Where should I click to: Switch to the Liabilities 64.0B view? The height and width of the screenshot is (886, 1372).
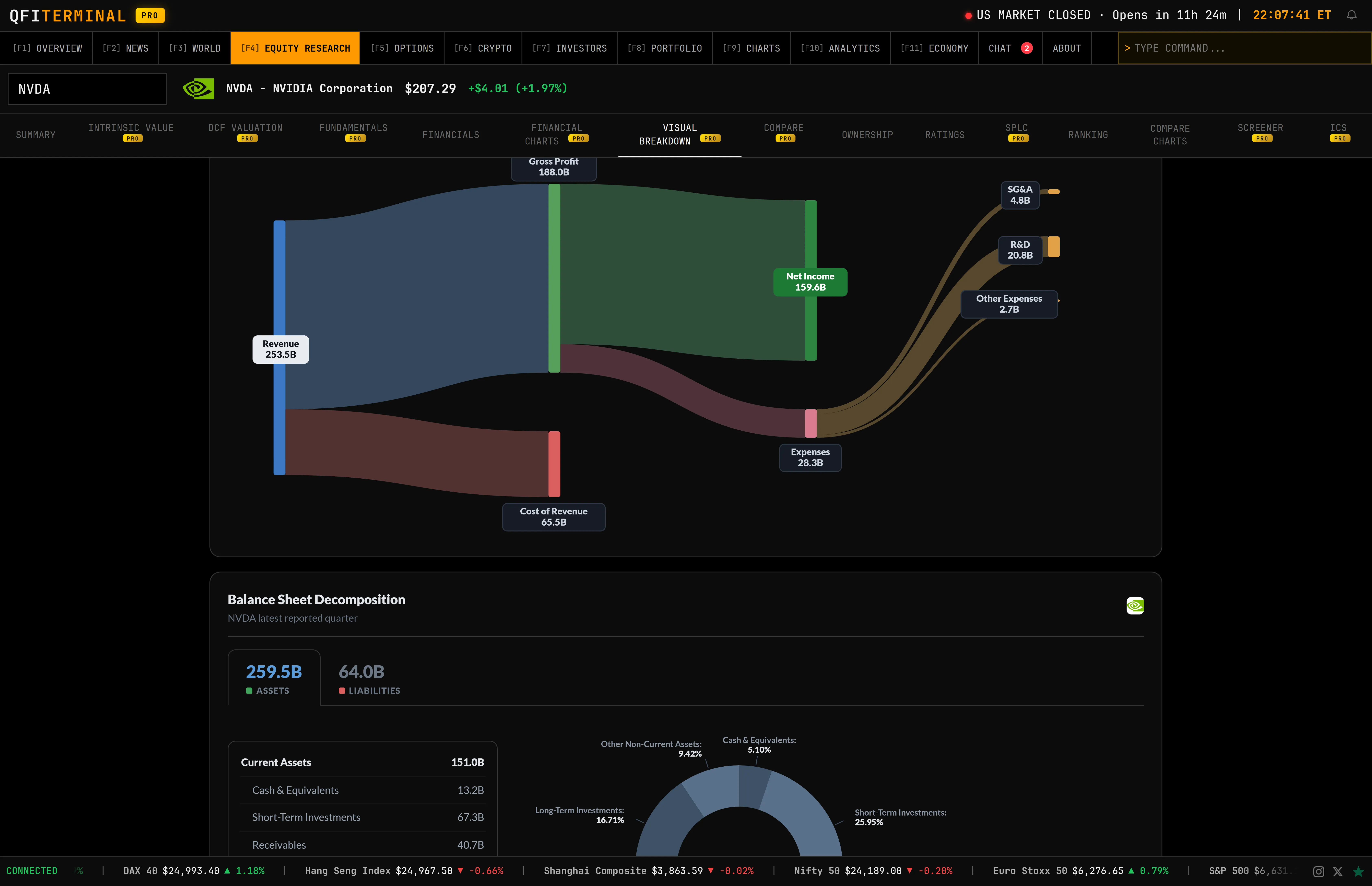369,678
